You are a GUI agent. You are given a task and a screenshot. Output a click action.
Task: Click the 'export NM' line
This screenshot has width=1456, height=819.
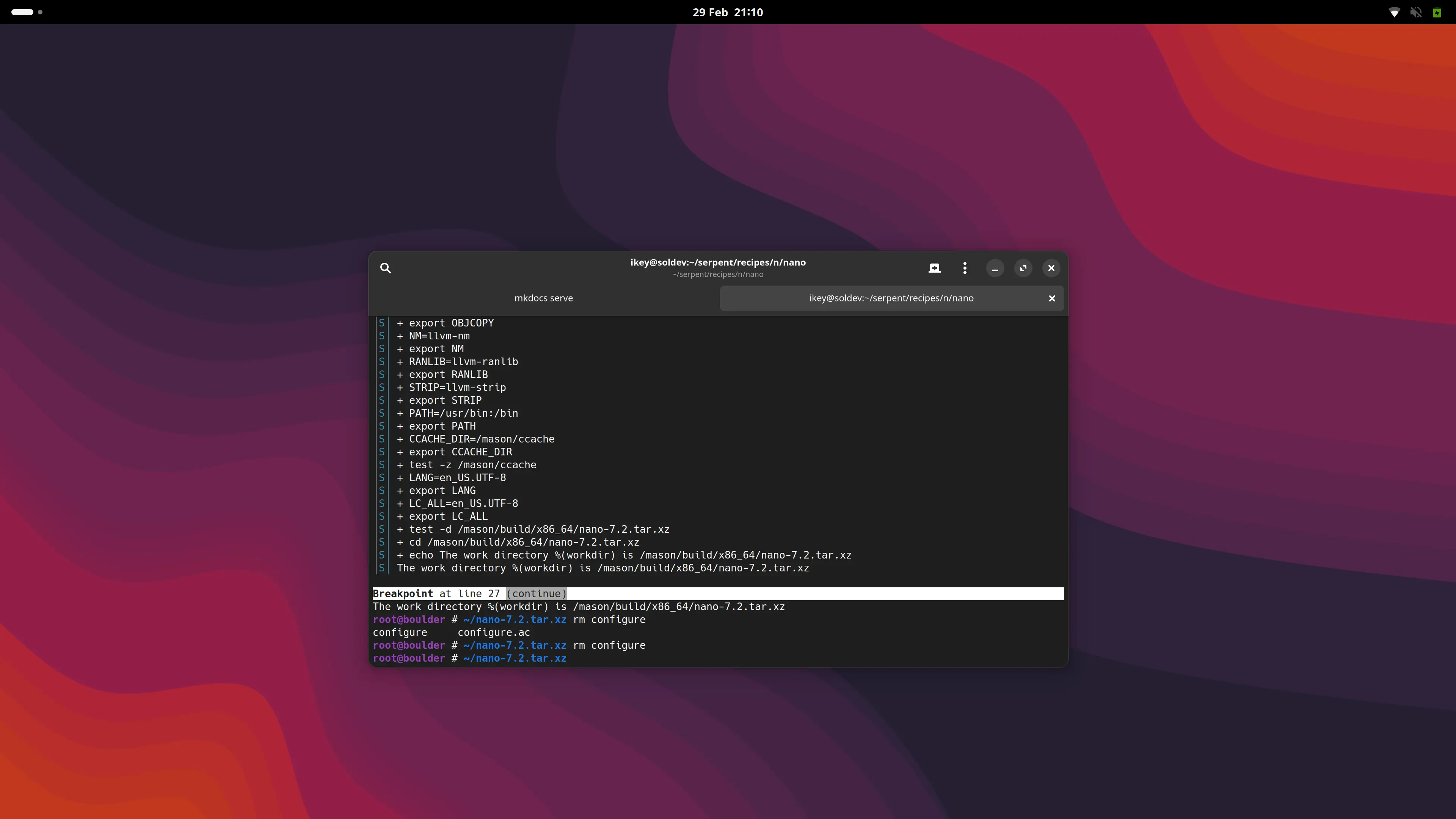pyautogui.click(x=430, y=349)
